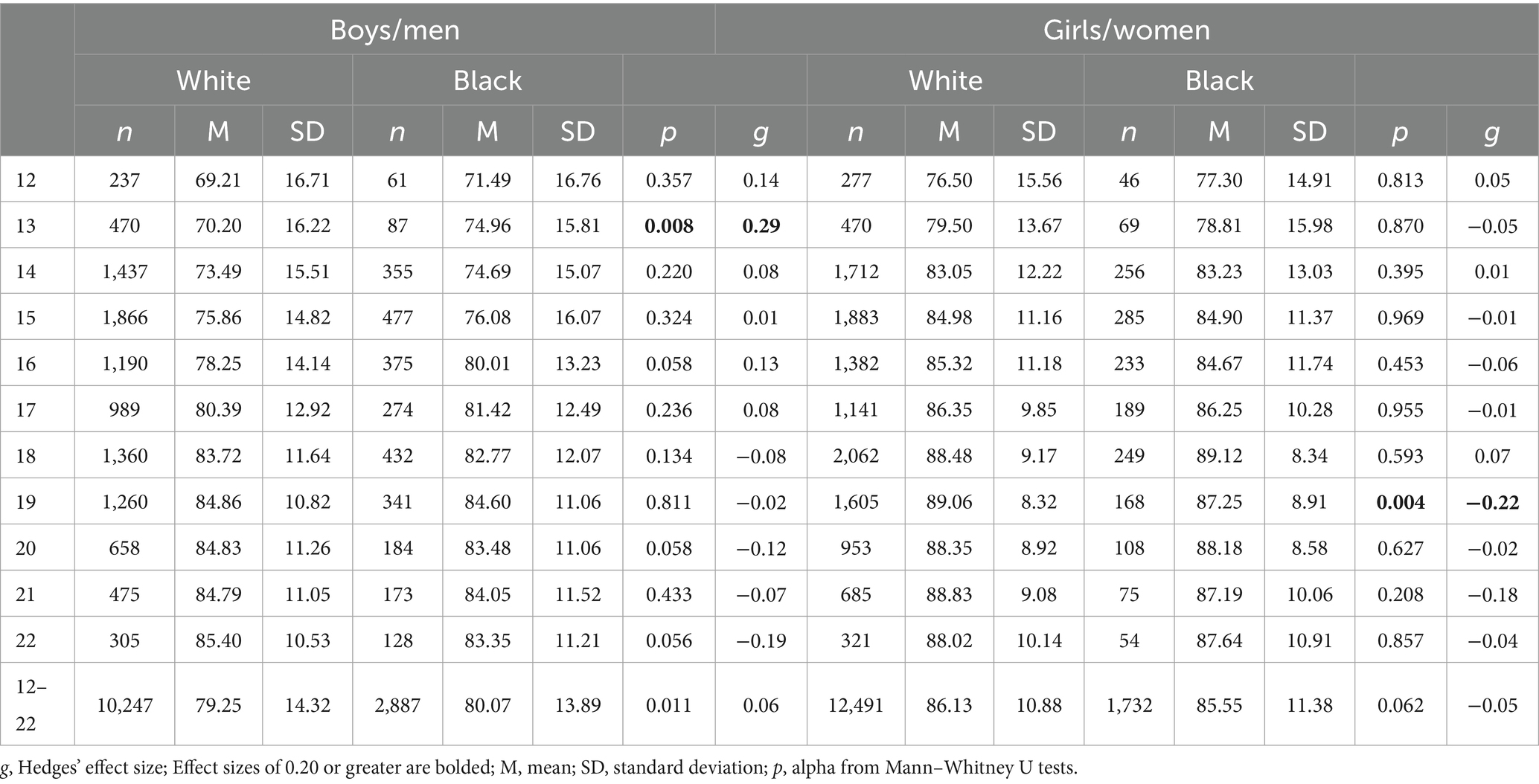Click the cell showing 1,732

click(1129, 704)
